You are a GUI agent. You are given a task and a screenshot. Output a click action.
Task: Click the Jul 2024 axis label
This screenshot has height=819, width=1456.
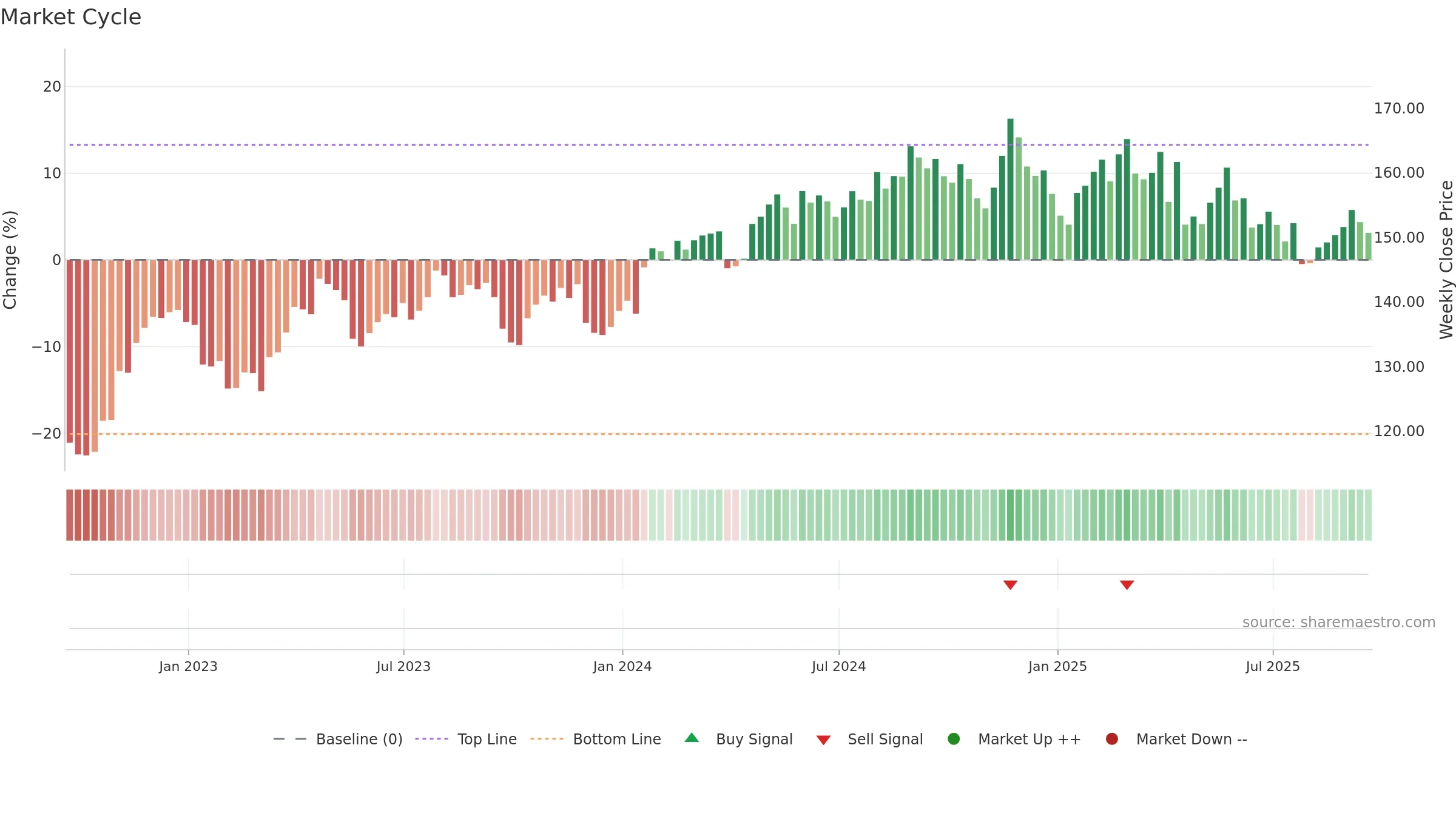[838, 666]
